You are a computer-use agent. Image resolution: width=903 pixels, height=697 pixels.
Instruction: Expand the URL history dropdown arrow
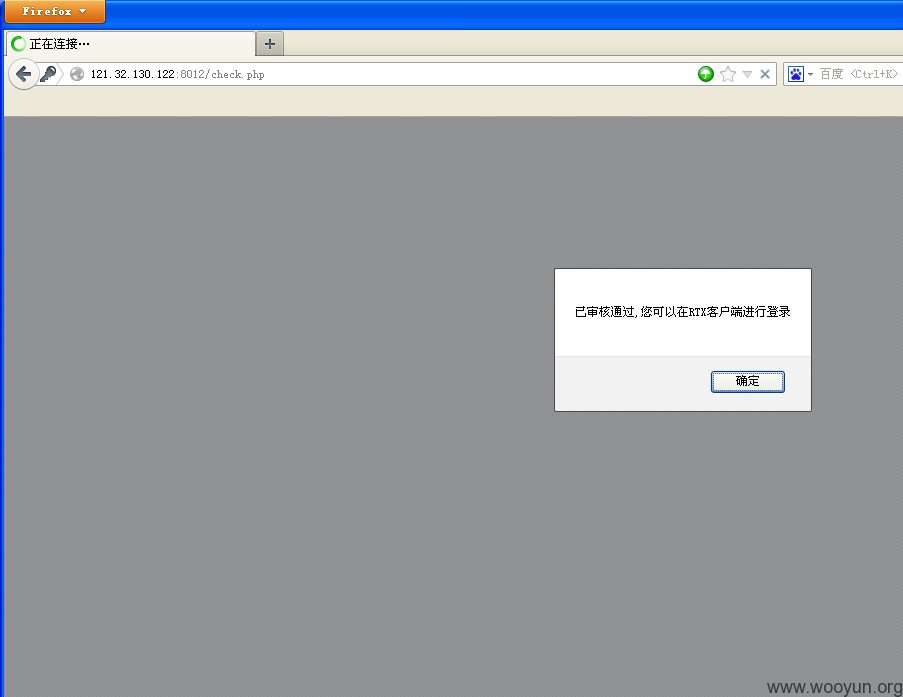(x=748, y=74)
